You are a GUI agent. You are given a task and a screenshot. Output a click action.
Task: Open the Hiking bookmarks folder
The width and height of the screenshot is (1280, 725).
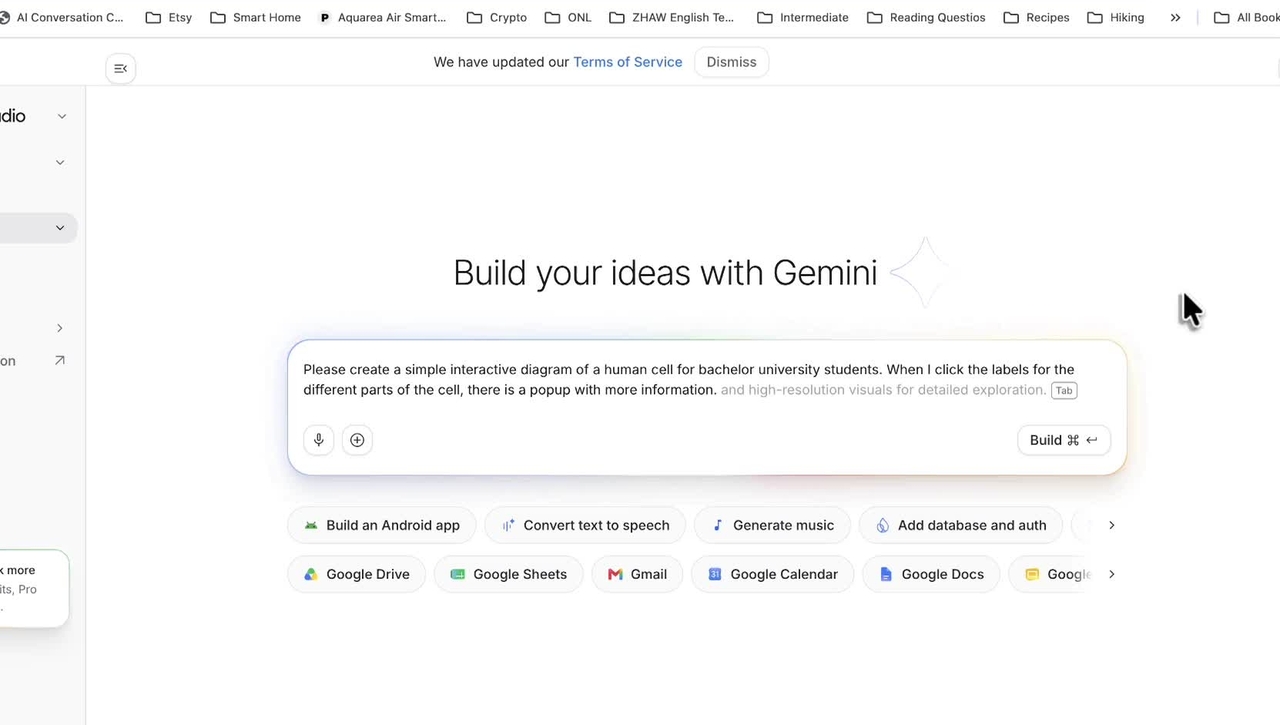coord(1115,17)
